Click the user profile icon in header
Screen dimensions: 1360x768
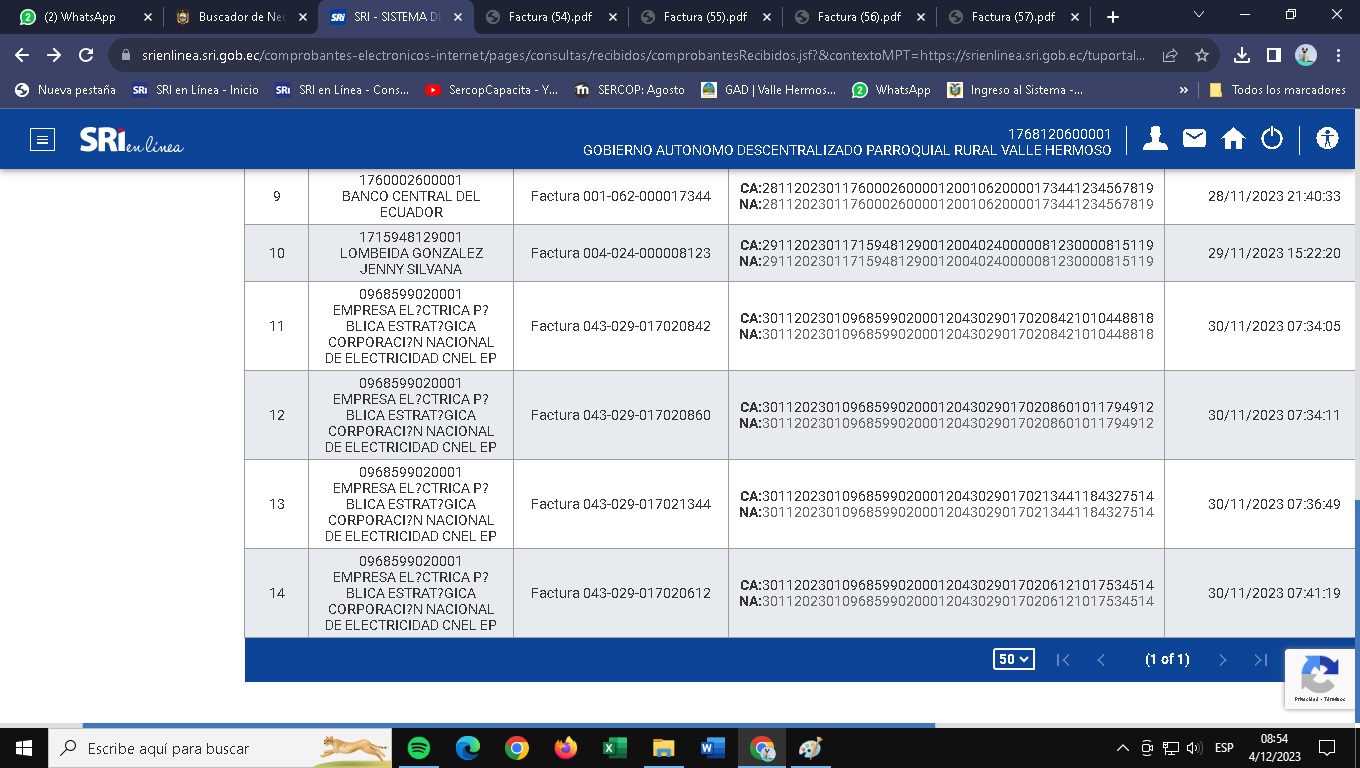[x=1155, y=139]
